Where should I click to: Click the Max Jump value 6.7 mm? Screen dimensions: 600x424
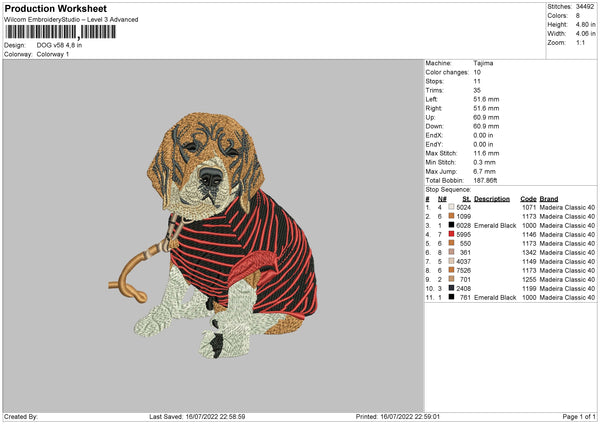pos(484,171)
